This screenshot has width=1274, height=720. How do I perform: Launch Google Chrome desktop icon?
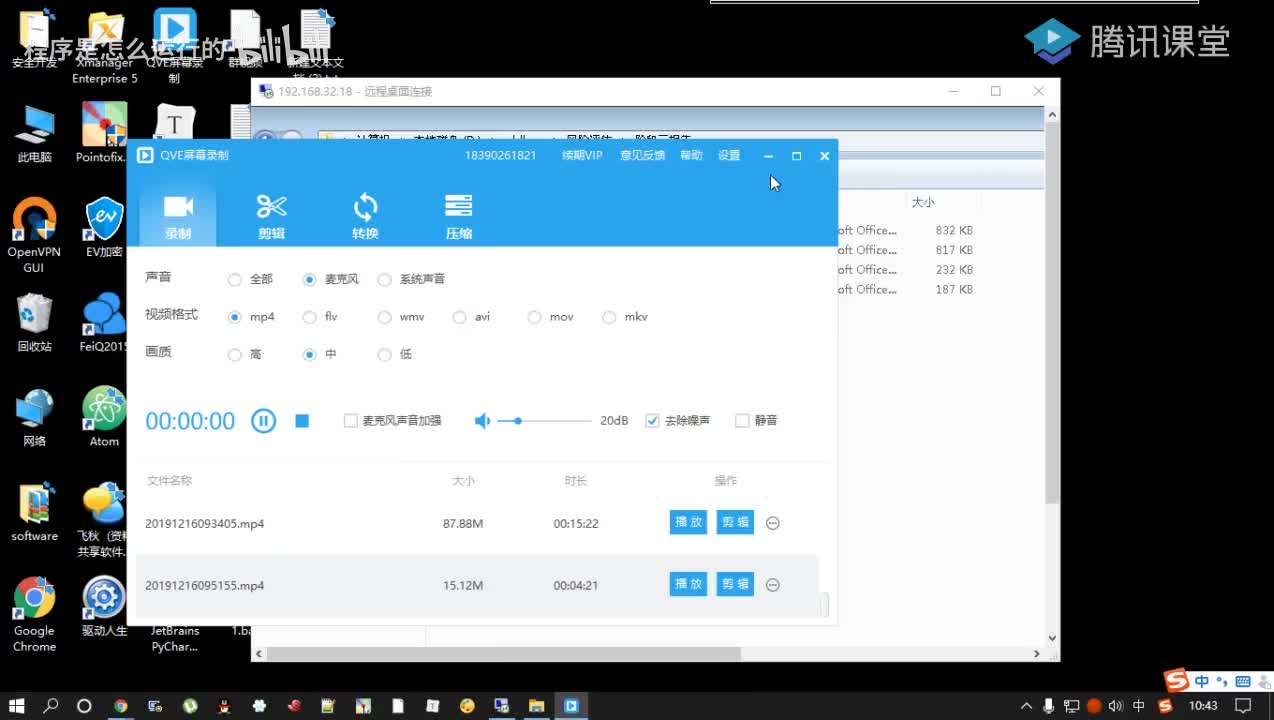pos(35,615)
